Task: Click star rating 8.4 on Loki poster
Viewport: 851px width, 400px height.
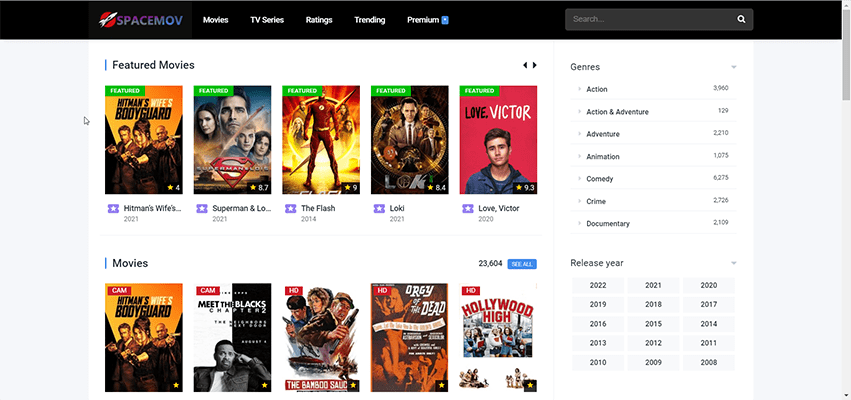Action: (x=437, y=188)
